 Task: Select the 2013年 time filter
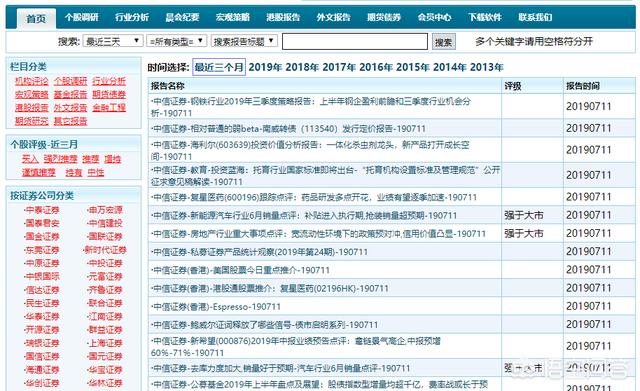(x=487, y=67)
